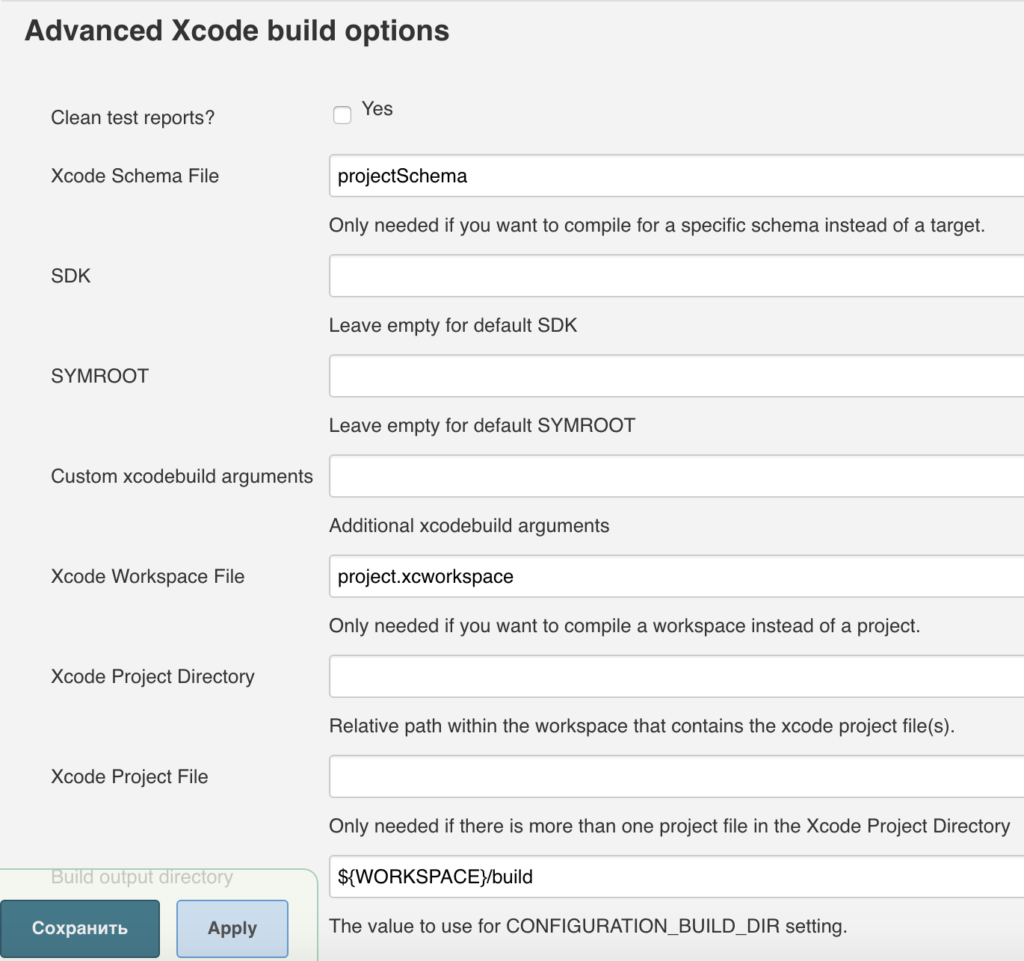Screen dimensions: 1024x961
Task: Click the 'more than one project file' help text
Action: pos(669,826)
